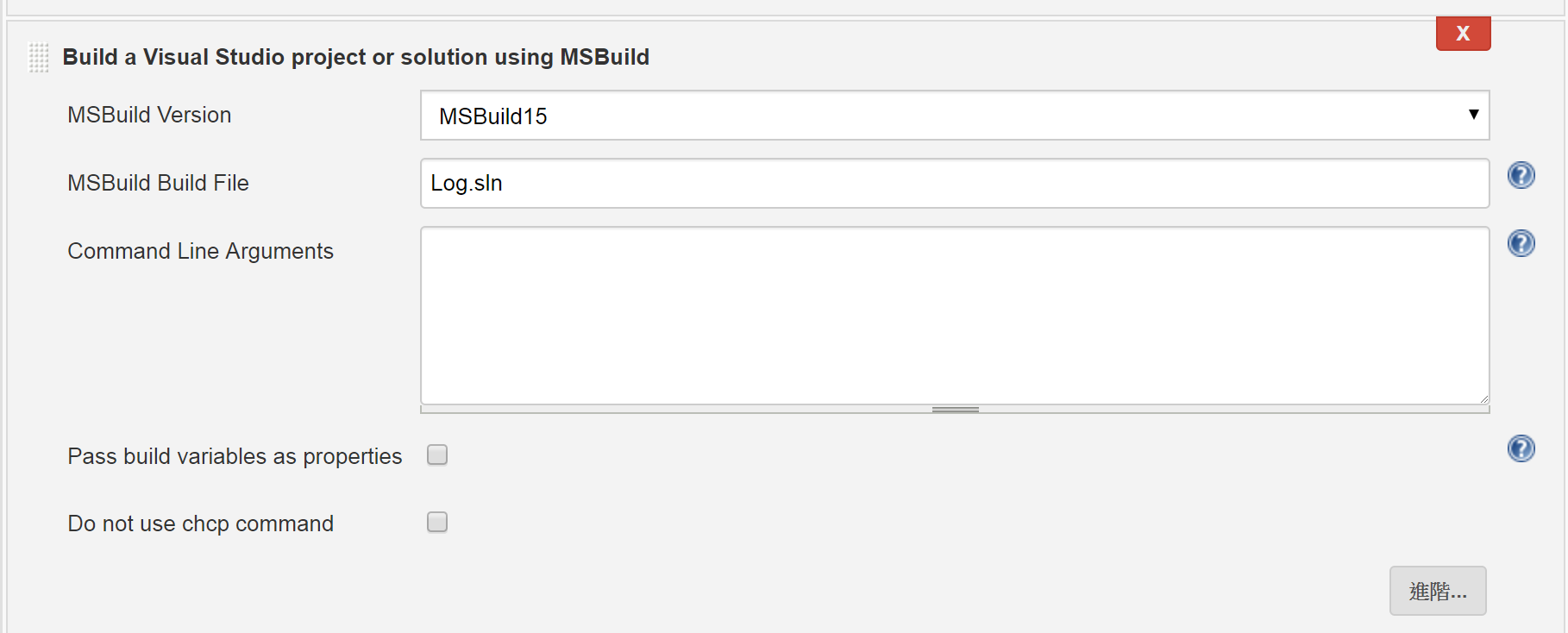Click the 進階... advanced button
Screen dimensions: 1568x633
pyautogui.click(x=1438, y=591)
